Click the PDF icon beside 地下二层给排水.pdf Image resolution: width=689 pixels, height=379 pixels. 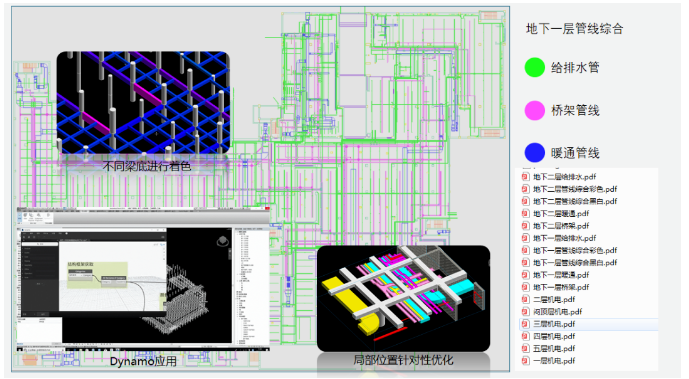(525, 177)
